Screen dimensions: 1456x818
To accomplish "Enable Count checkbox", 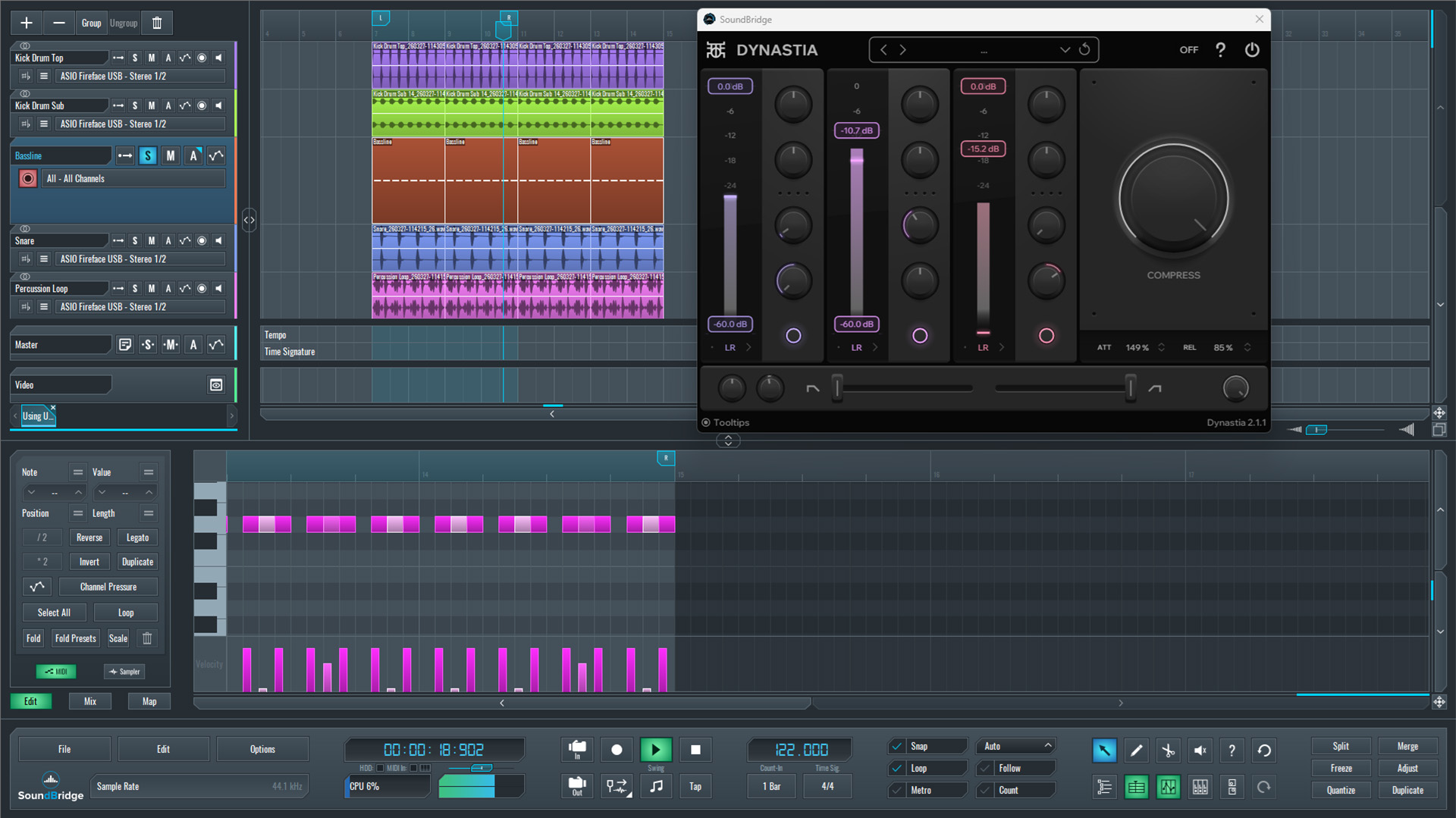I will (985, 790).
